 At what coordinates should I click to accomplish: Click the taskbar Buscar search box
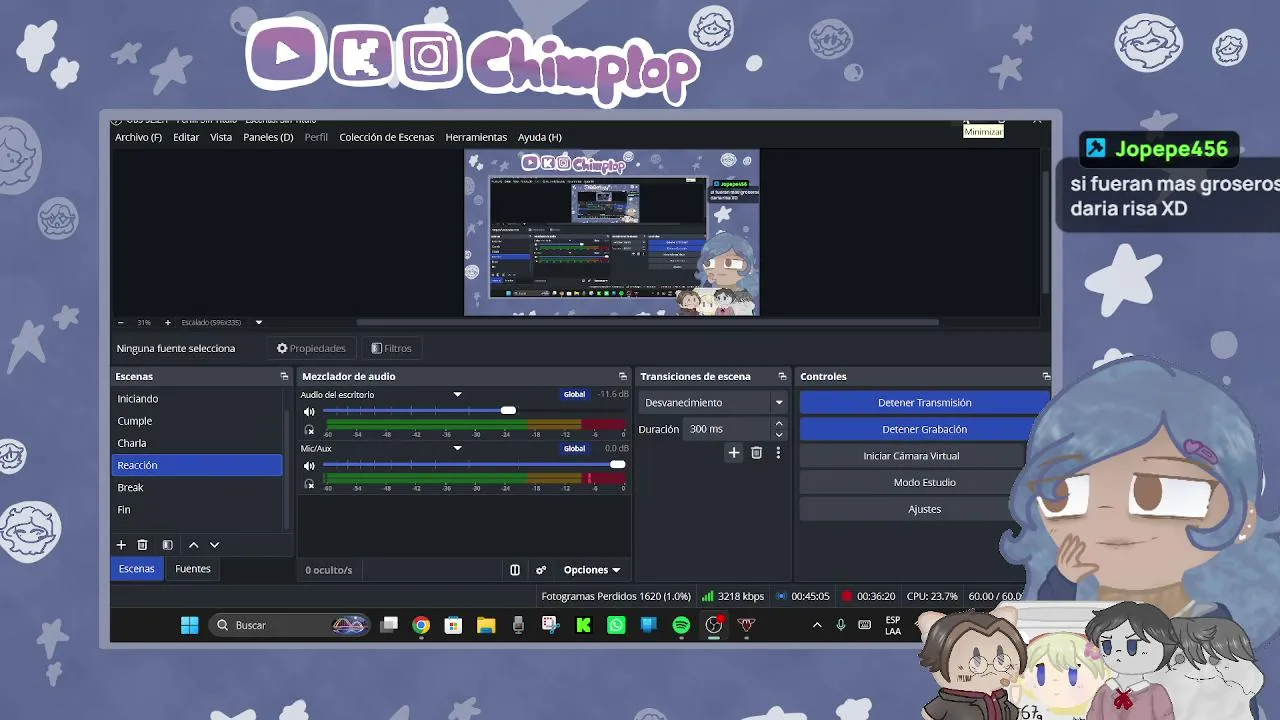(x=291, y=625)
